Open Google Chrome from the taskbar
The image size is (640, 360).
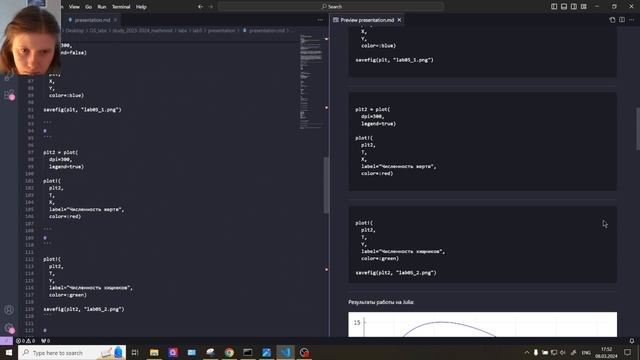(229, 352)
